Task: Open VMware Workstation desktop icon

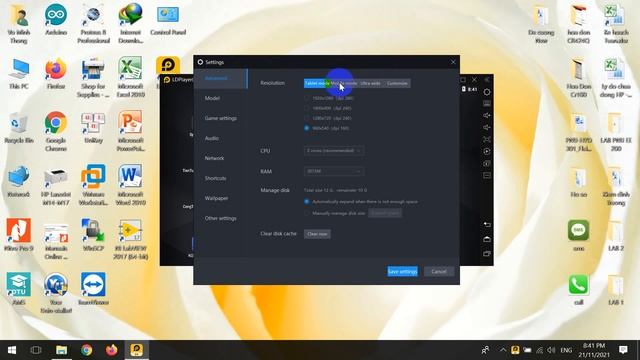Action: [93, 185]
